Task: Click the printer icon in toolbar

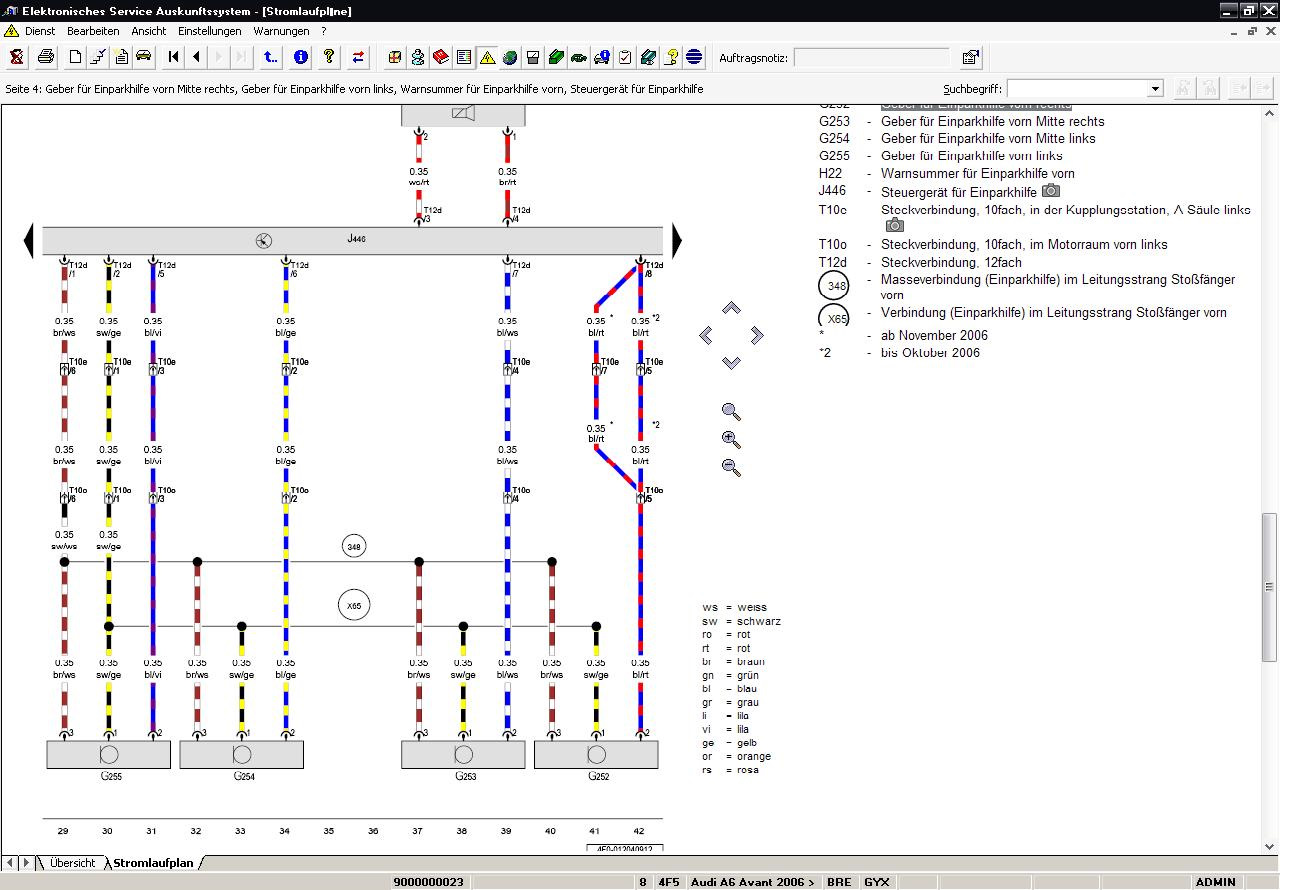Action: coord(46,57)
